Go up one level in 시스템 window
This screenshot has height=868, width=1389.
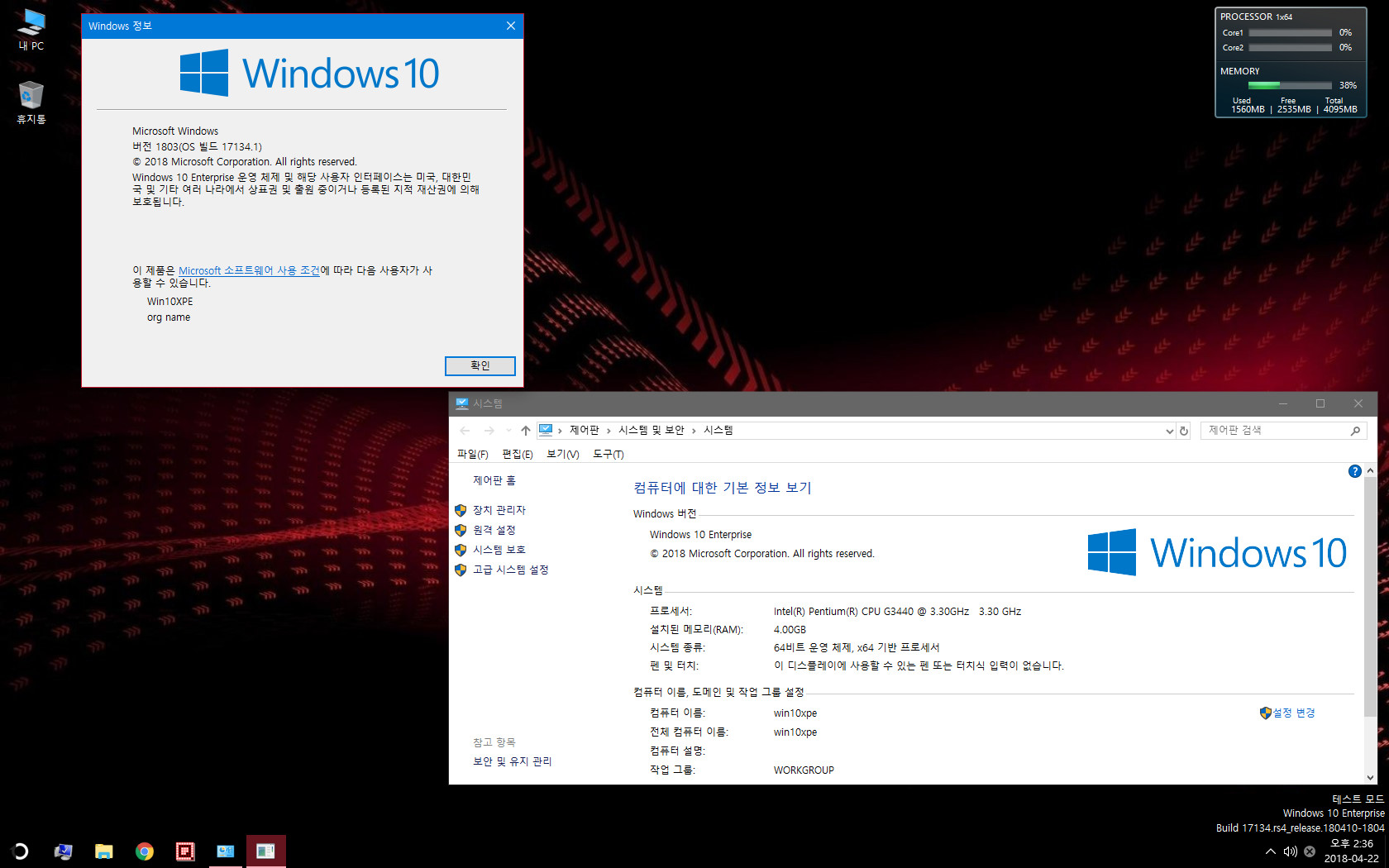pyautogui.click(x=526, y=431)
